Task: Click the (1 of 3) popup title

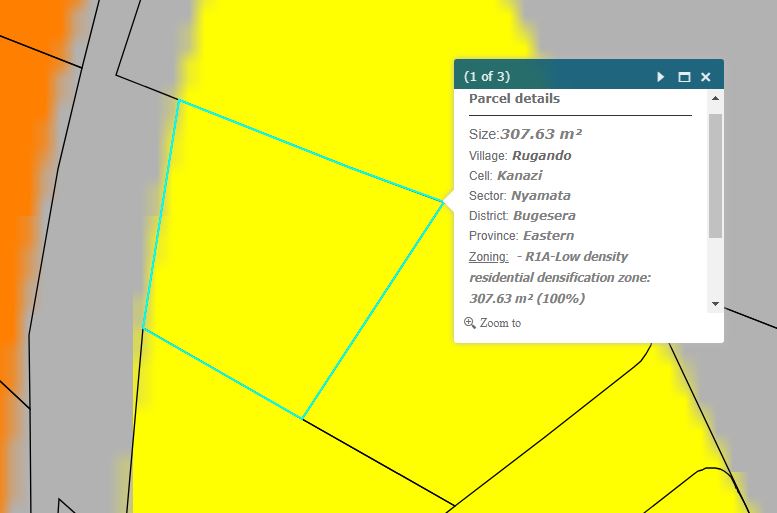Action: [x=487, y=76]
